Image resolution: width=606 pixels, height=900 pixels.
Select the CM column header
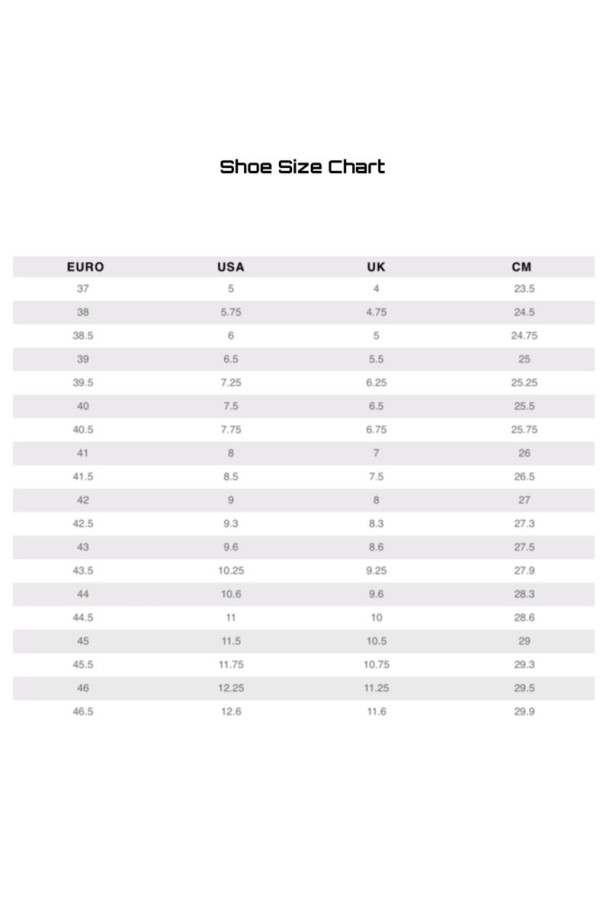coord(522,267)
